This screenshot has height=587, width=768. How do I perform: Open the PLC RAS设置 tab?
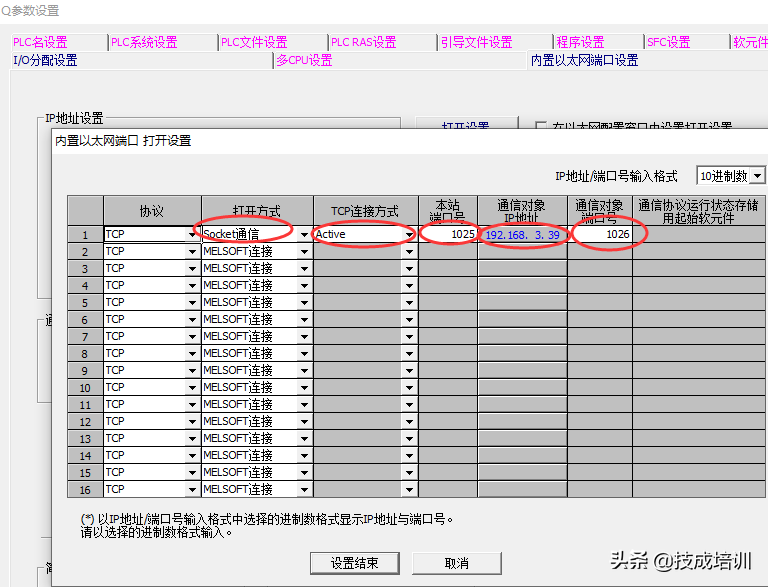click(x=363, y=42)
